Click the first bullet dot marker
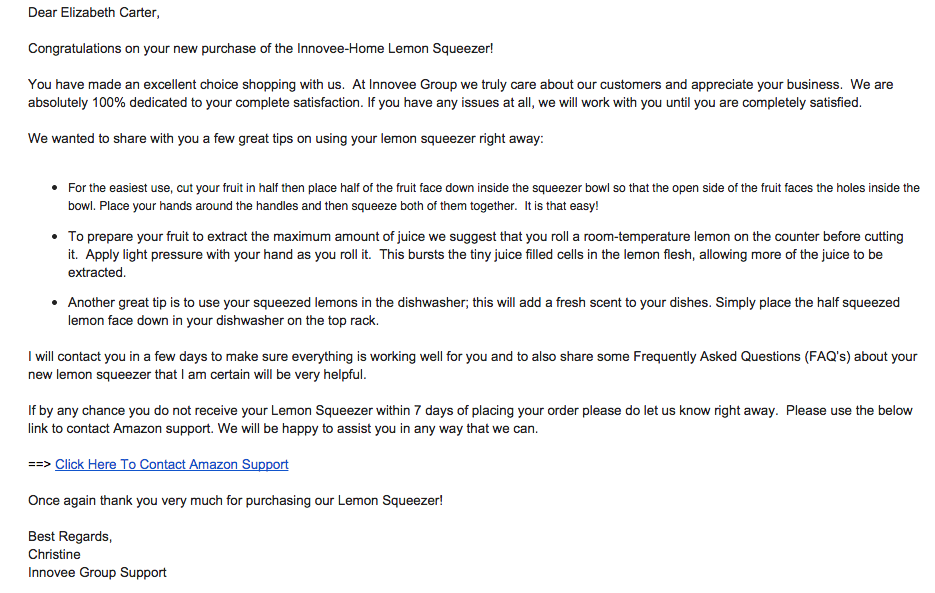Screen dimensions: 935x593 coord(54,188)
